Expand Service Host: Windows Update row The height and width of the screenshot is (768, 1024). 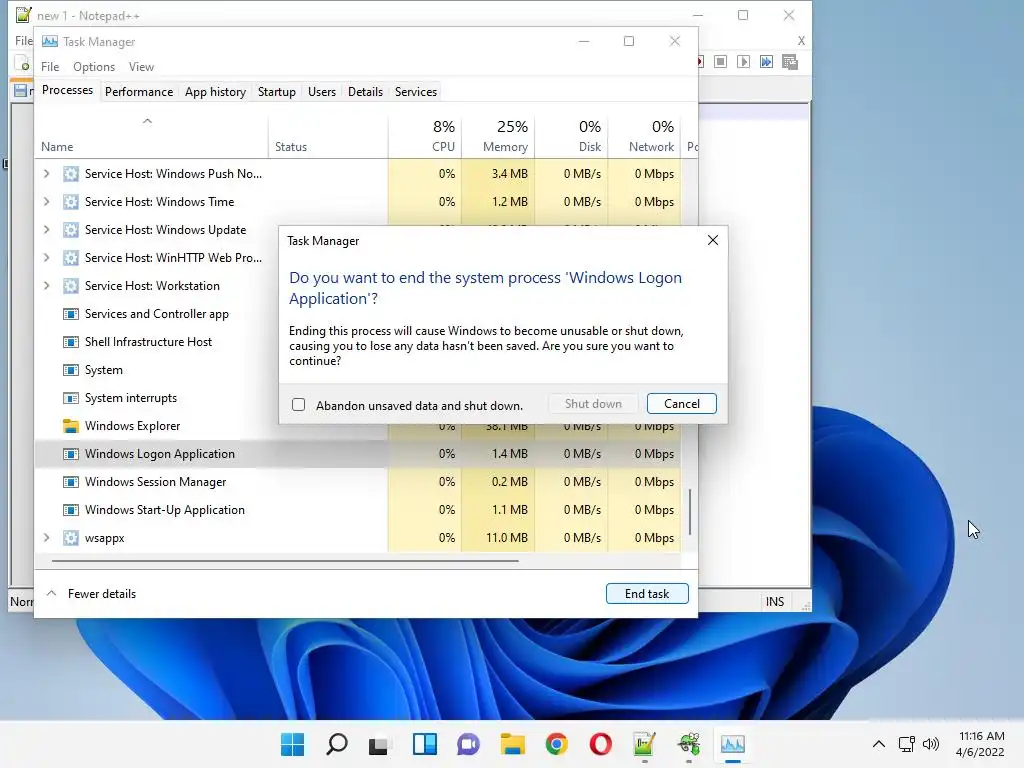(x=46, y=230)
